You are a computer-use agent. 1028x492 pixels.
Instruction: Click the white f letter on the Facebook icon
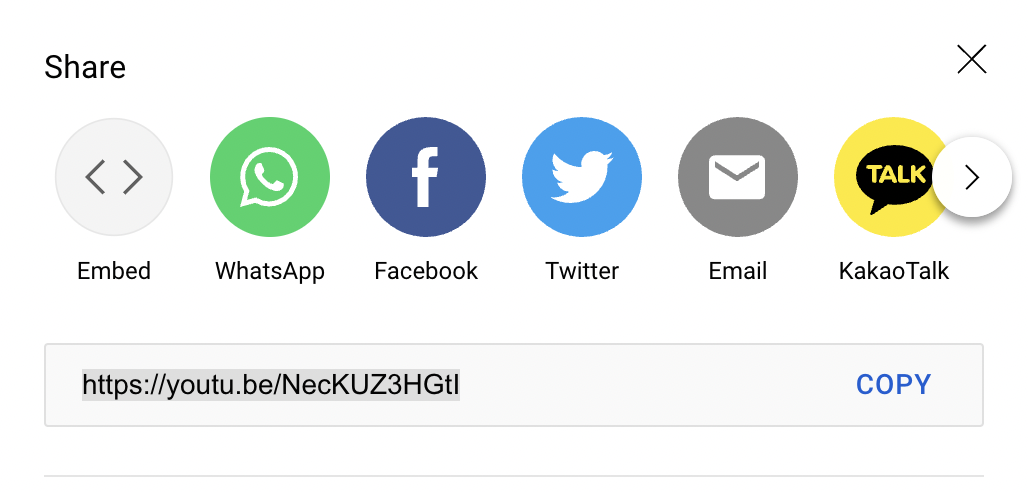pyautogui.click(x=425, y=177)
